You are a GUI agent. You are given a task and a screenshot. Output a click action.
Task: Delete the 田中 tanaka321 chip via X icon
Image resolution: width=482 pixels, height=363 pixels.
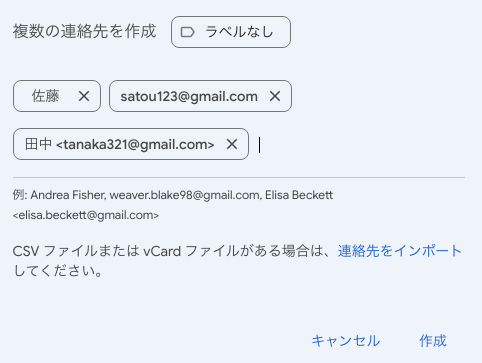pos(232,144)
